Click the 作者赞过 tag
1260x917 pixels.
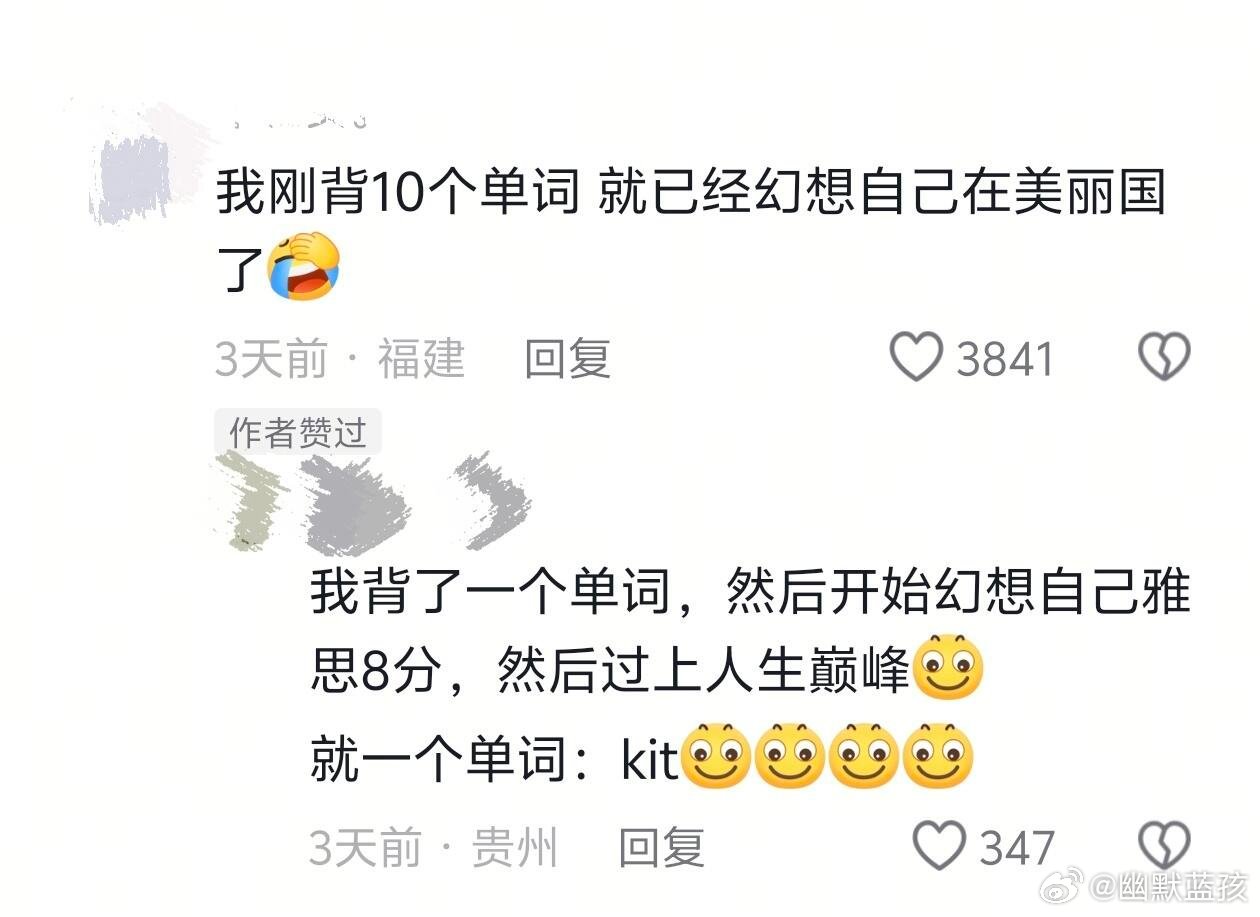click(x=298, y=433)
